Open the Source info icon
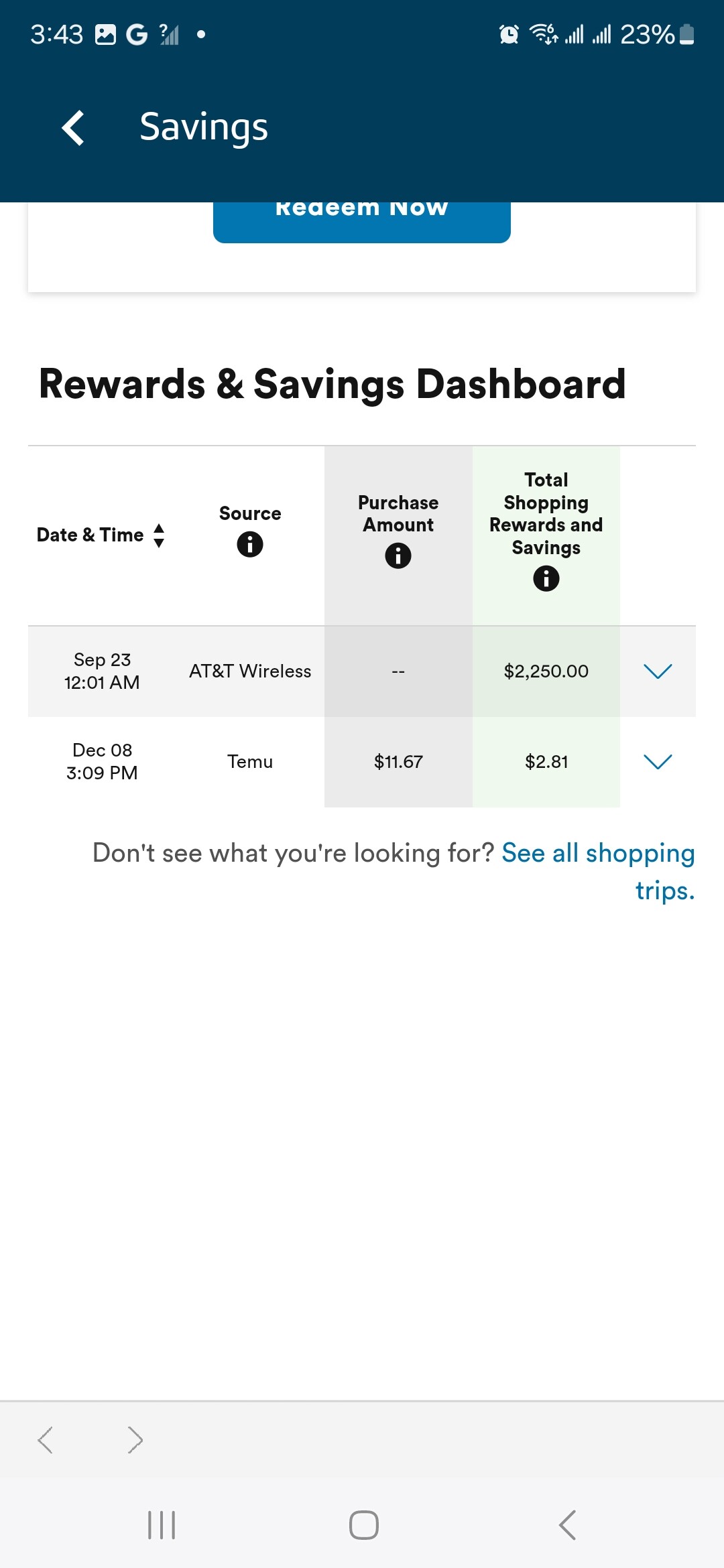724x1568 pixels. [x=250, y=544]
